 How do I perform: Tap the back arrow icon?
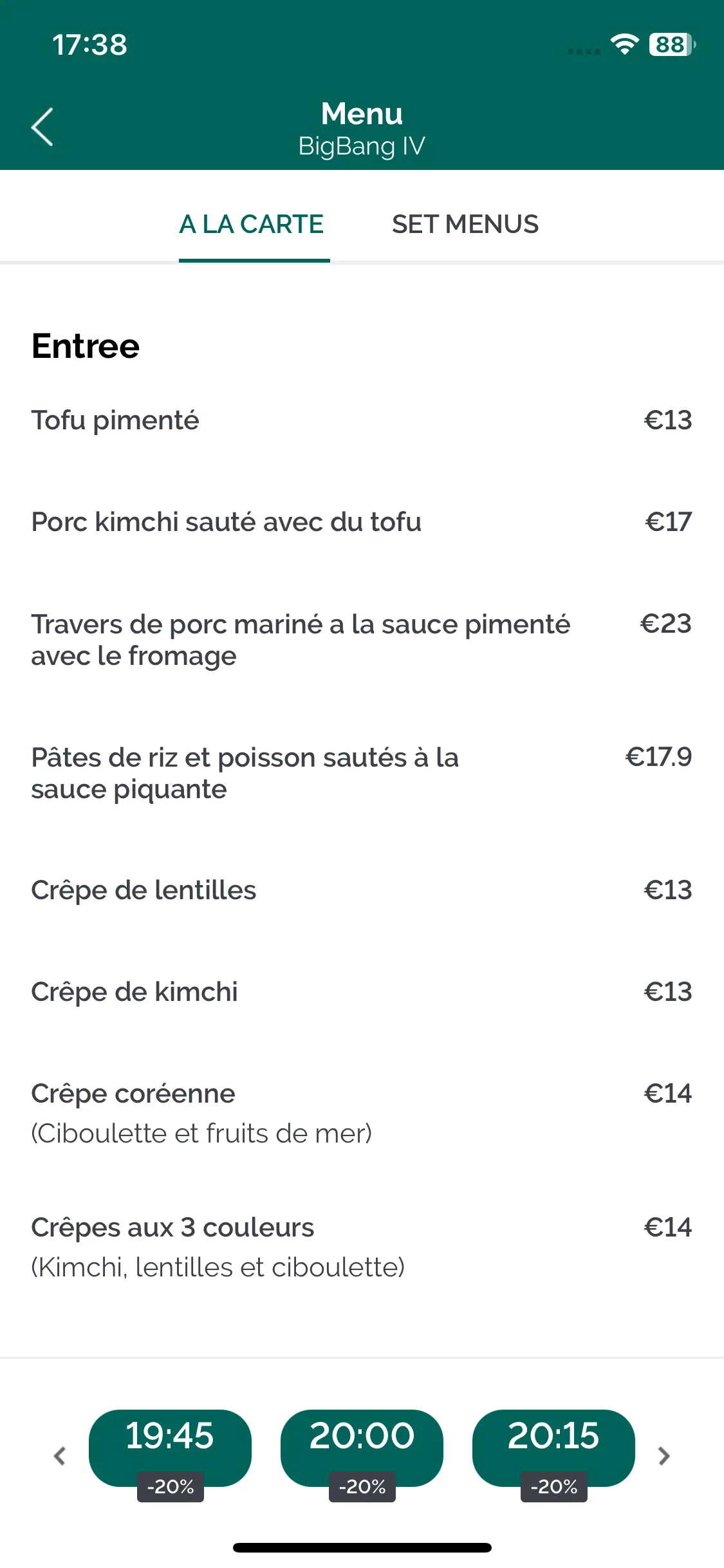pyautogui.click(x=42, y=127)
